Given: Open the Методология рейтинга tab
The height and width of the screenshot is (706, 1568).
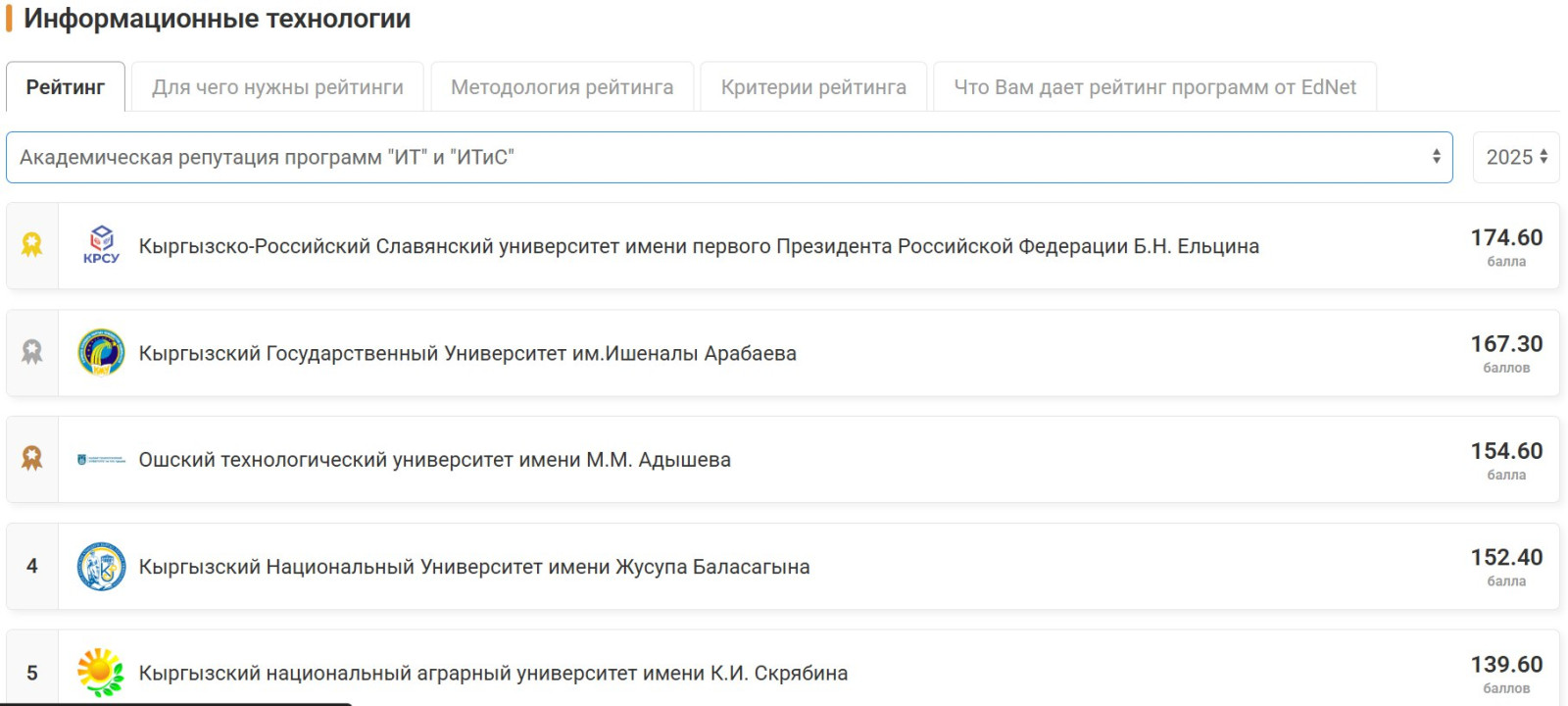Looking at the screenshot, I should (x=563, y=87).
